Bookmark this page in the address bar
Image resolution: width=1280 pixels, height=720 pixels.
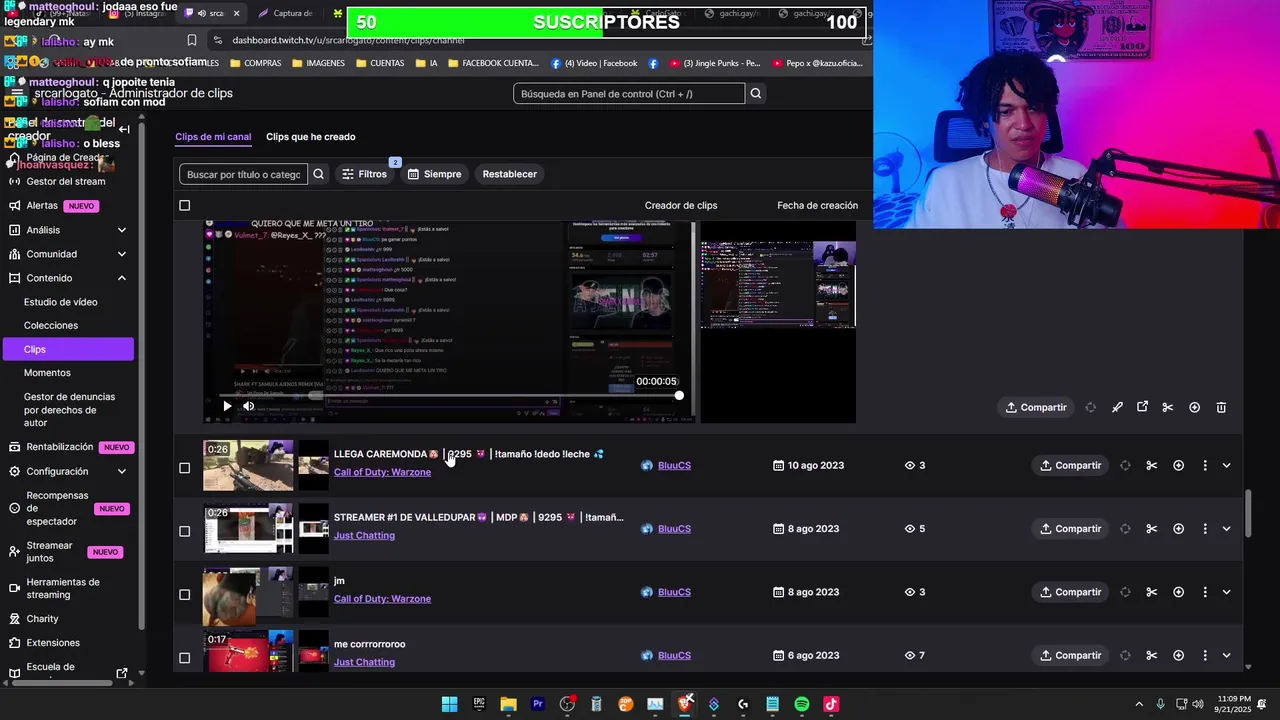[x=191, y=40]
